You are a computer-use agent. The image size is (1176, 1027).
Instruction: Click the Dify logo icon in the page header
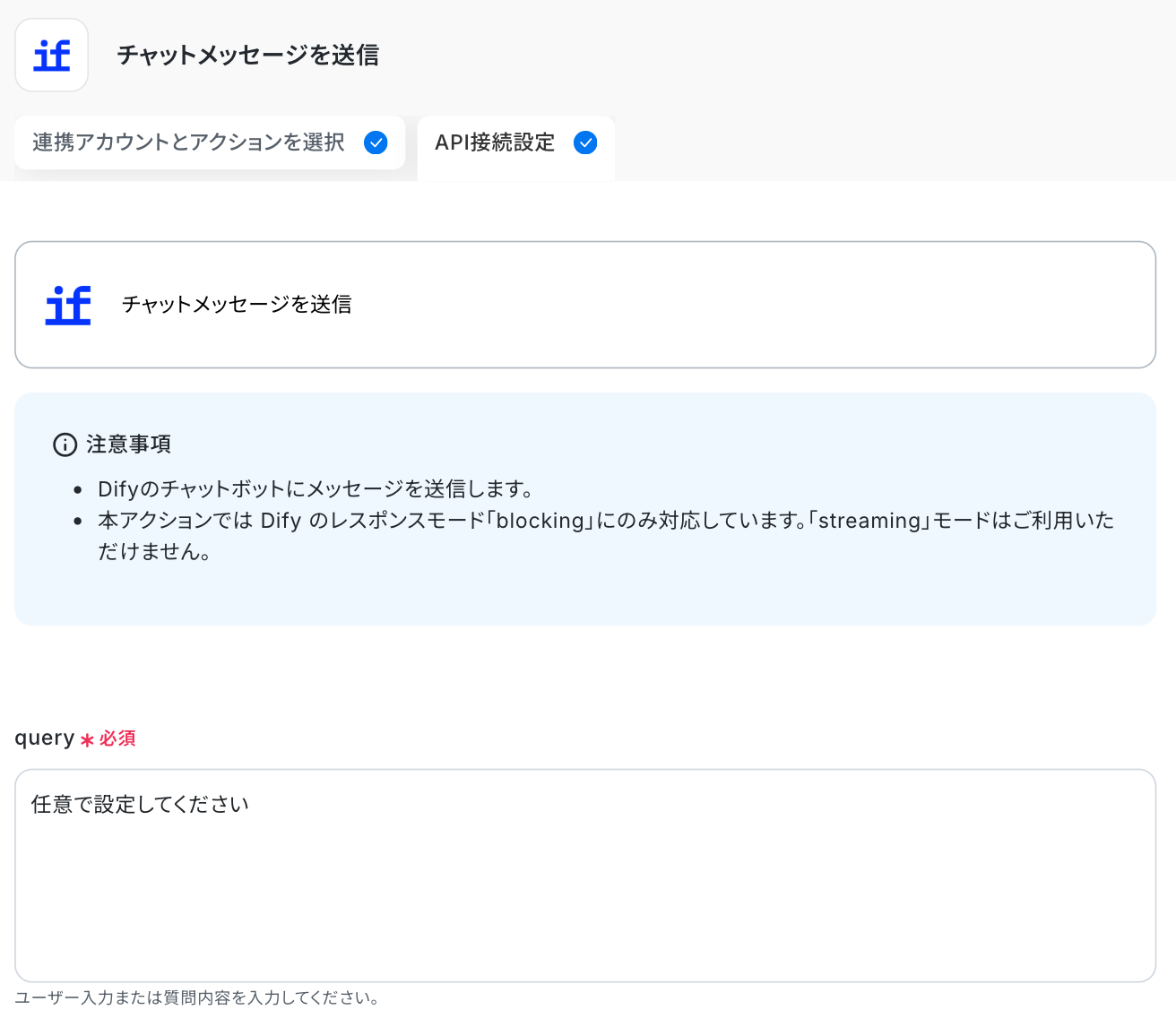pyautogui.click(x=51, y=55)
